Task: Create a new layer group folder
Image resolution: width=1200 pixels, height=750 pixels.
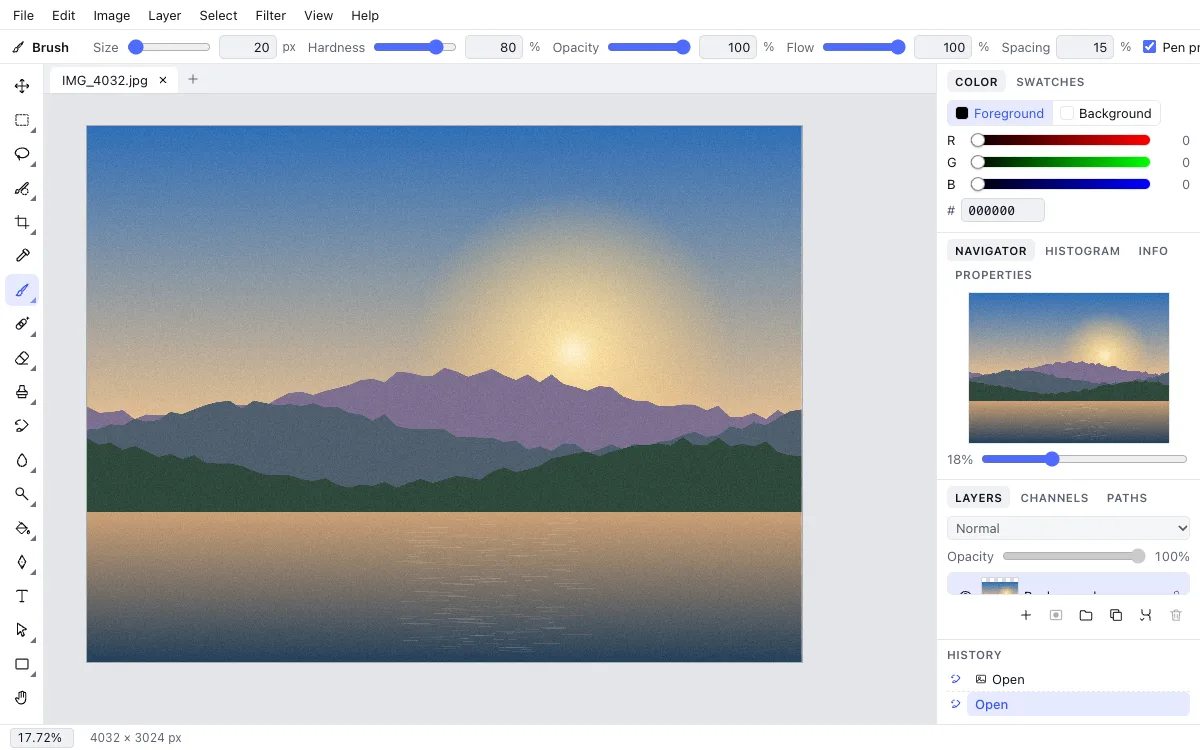Action: 1086,615
